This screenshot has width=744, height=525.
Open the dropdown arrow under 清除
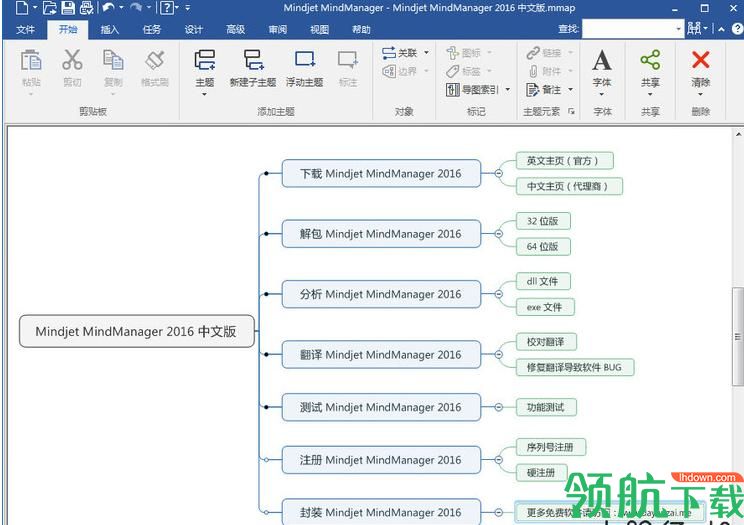click(x=700, y=94)
